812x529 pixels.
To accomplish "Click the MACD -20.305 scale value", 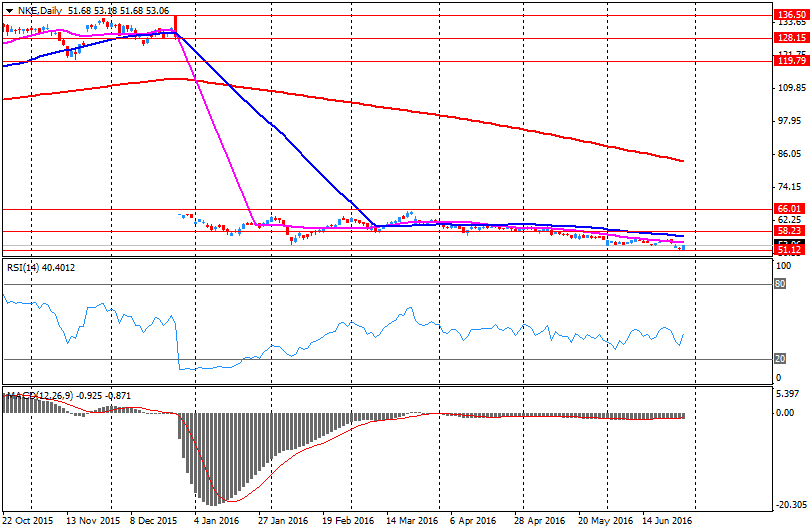I will point(790,505).
